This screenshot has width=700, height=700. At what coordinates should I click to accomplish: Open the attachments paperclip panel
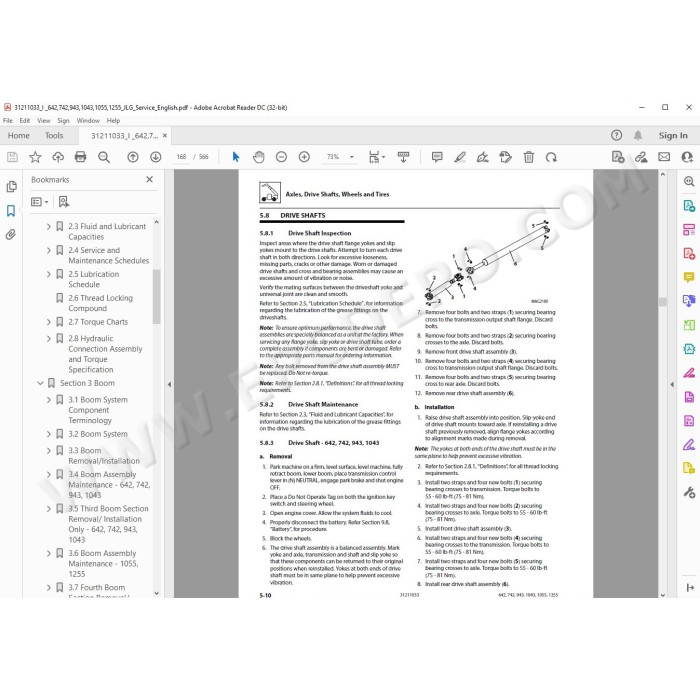pyautogui.click(x=11, y=234)
